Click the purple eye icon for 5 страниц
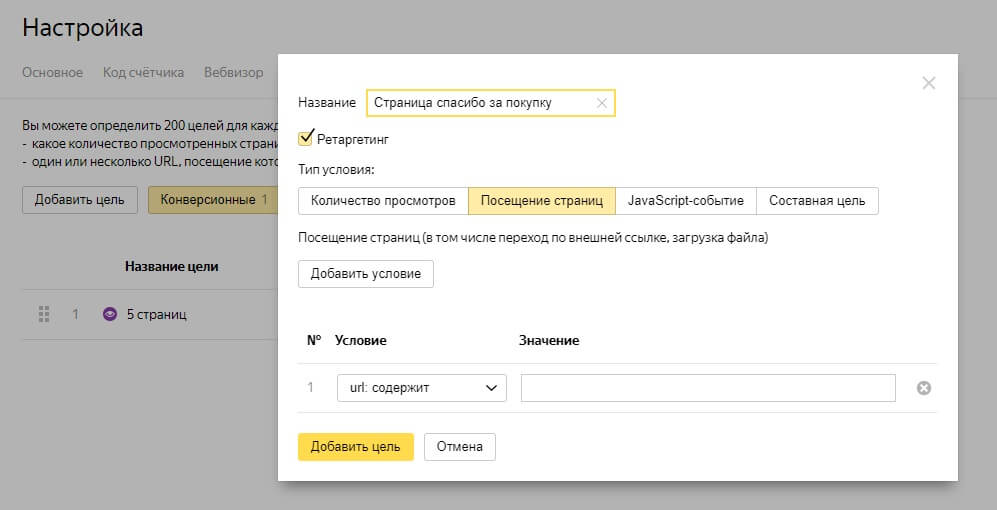Screen dimensions: 997x510 click(x=110, y=314)
